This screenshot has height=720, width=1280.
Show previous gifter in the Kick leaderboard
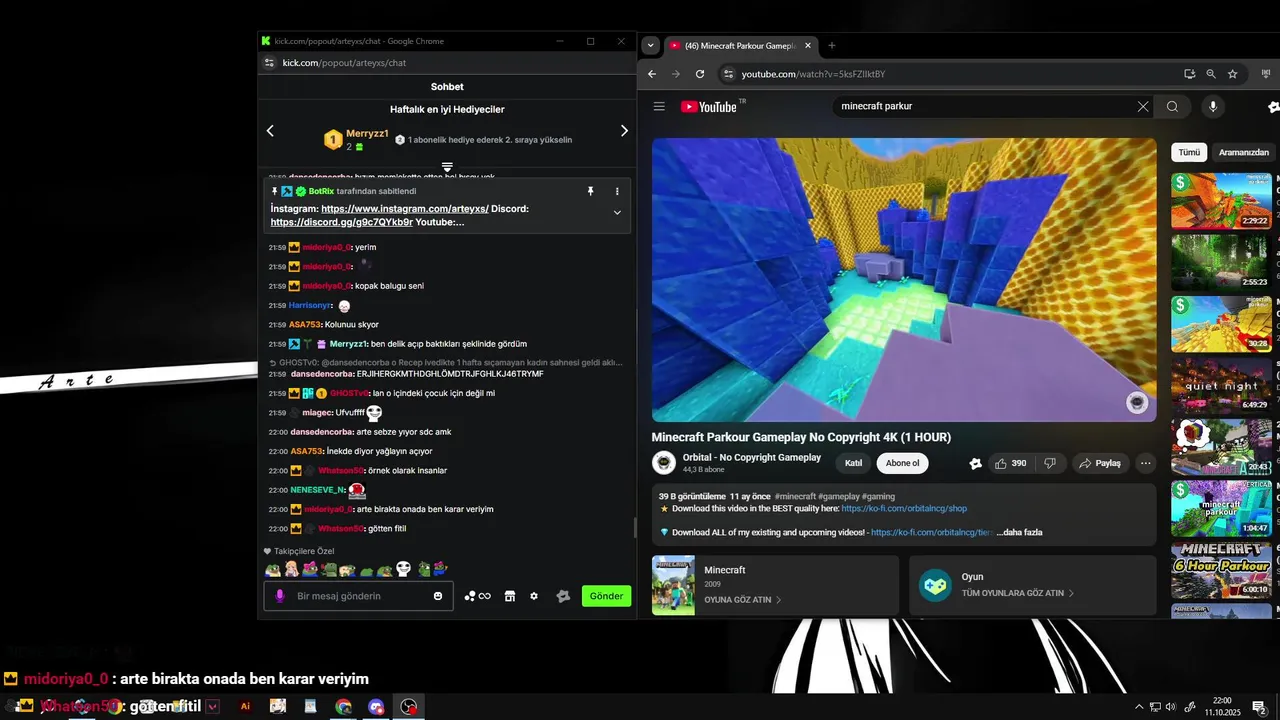(270, 131)
